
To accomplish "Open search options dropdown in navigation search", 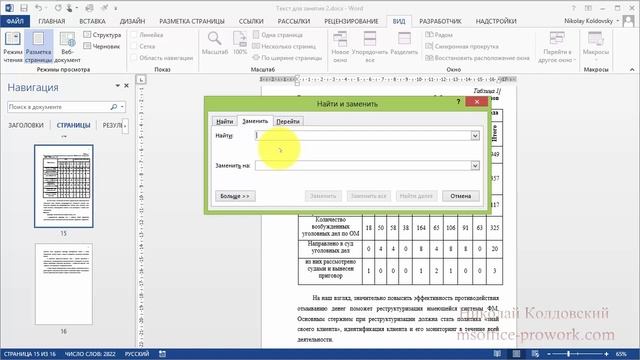I will coord(122,107).
